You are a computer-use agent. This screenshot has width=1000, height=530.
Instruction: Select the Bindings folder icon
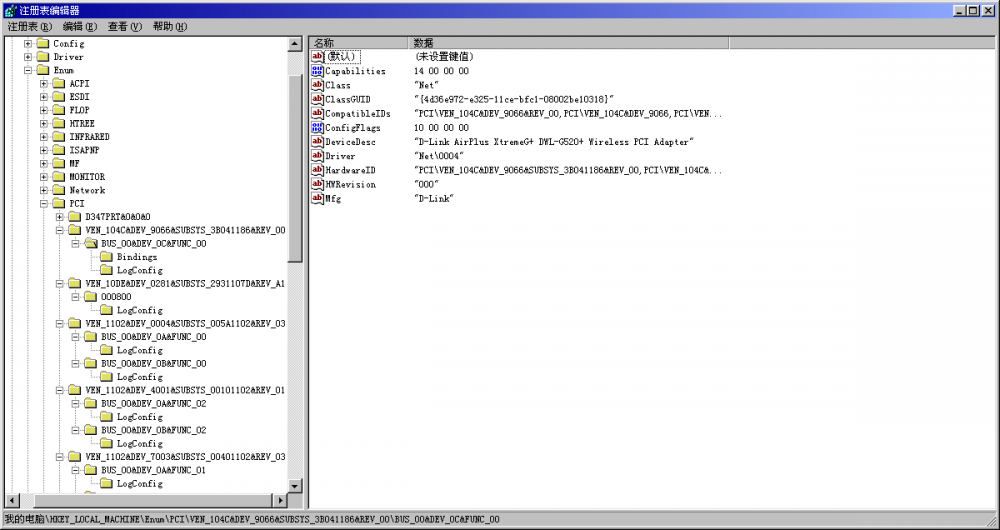(107, 257)
